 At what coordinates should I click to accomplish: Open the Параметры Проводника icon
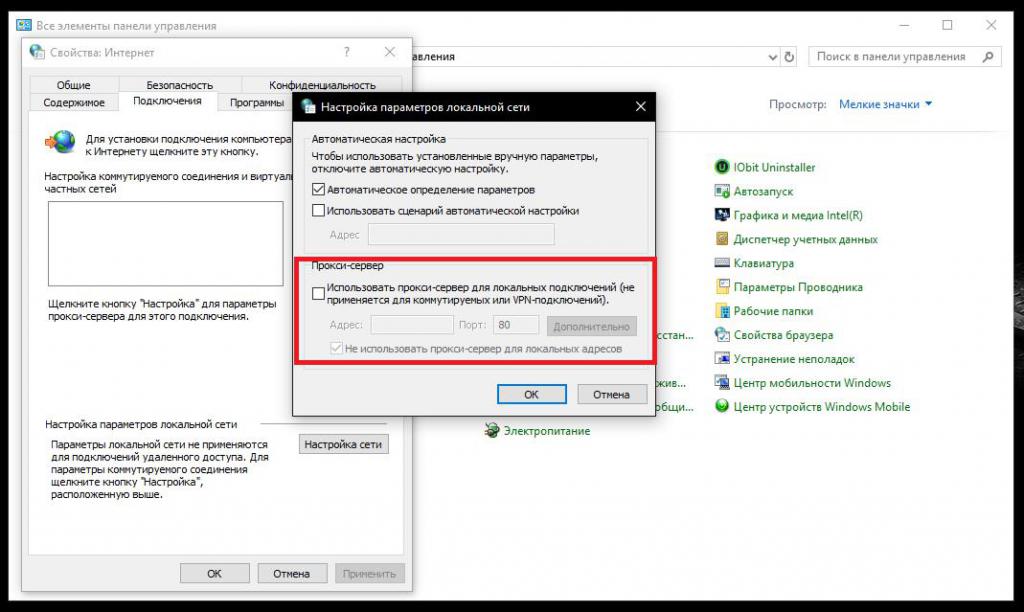tap(722, 287)
